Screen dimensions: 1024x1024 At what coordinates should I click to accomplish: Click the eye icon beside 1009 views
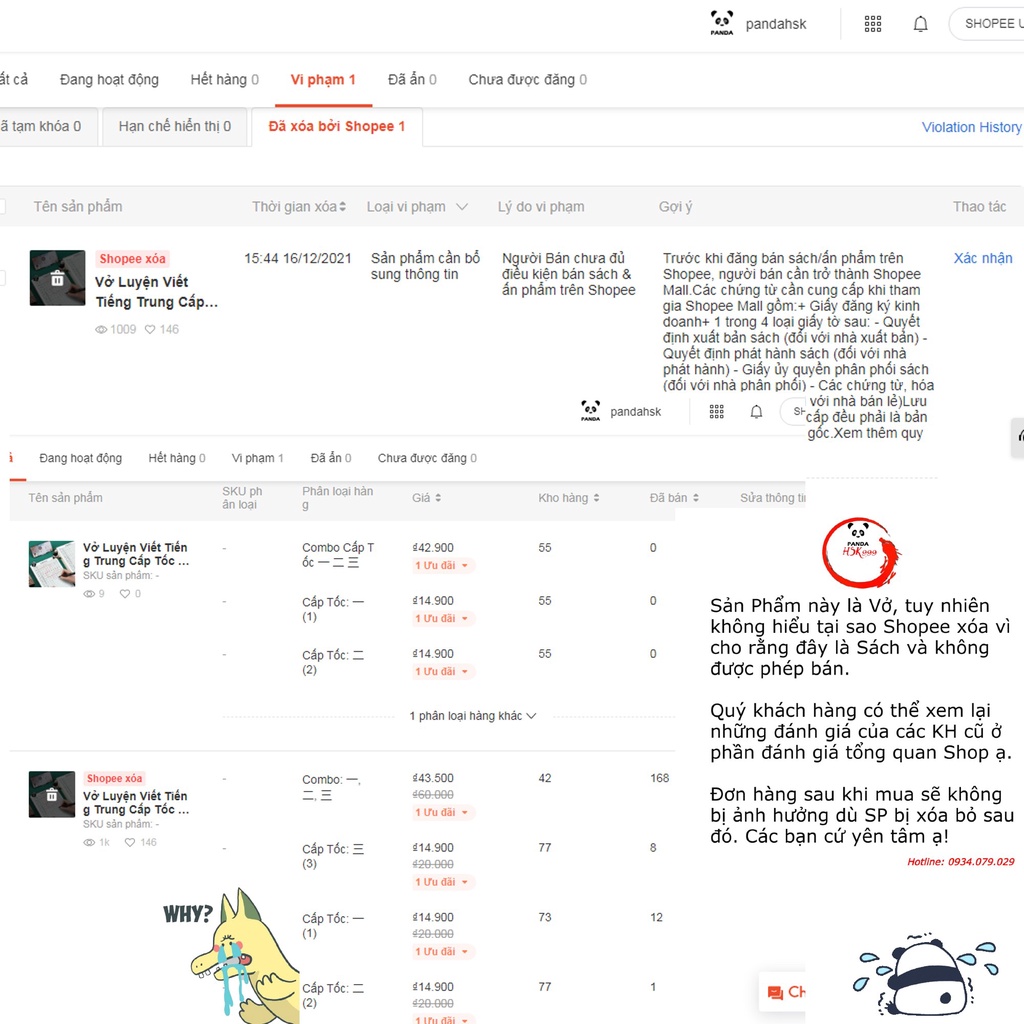point(101,330)
